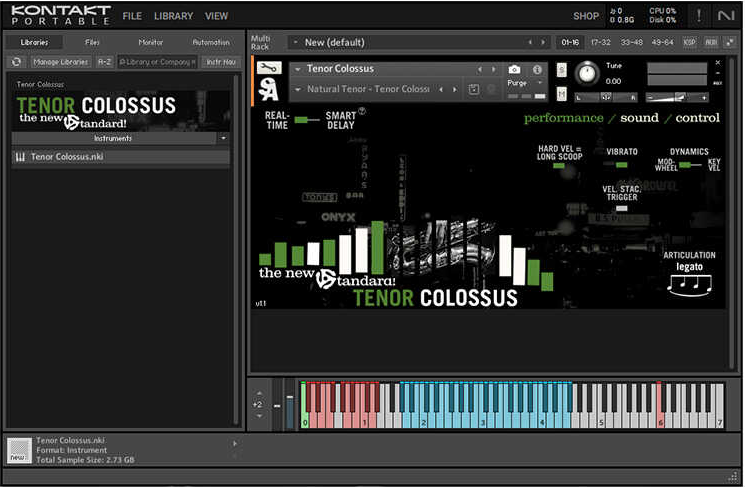
Task: Click the new instrument thumbnail in info pane
Action: 19,450
